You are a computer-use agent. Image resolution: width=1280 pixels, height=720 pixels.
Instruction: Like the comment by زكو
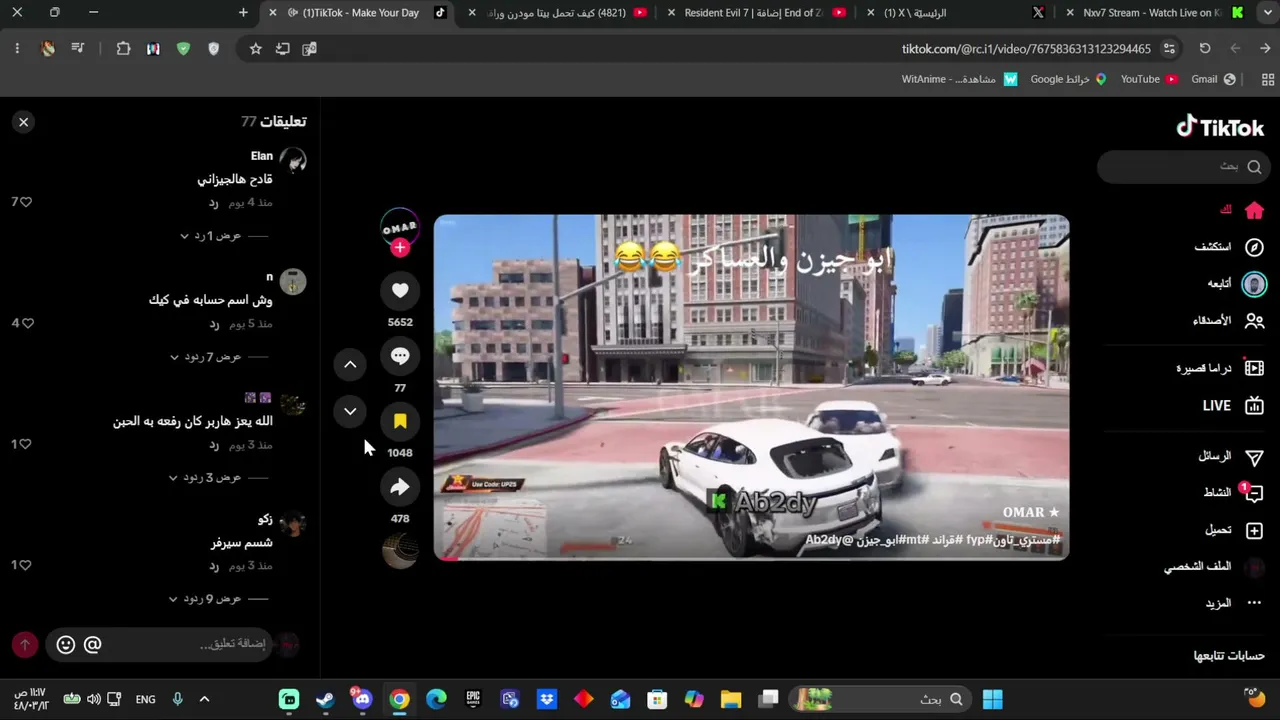(x=25, y=565)
